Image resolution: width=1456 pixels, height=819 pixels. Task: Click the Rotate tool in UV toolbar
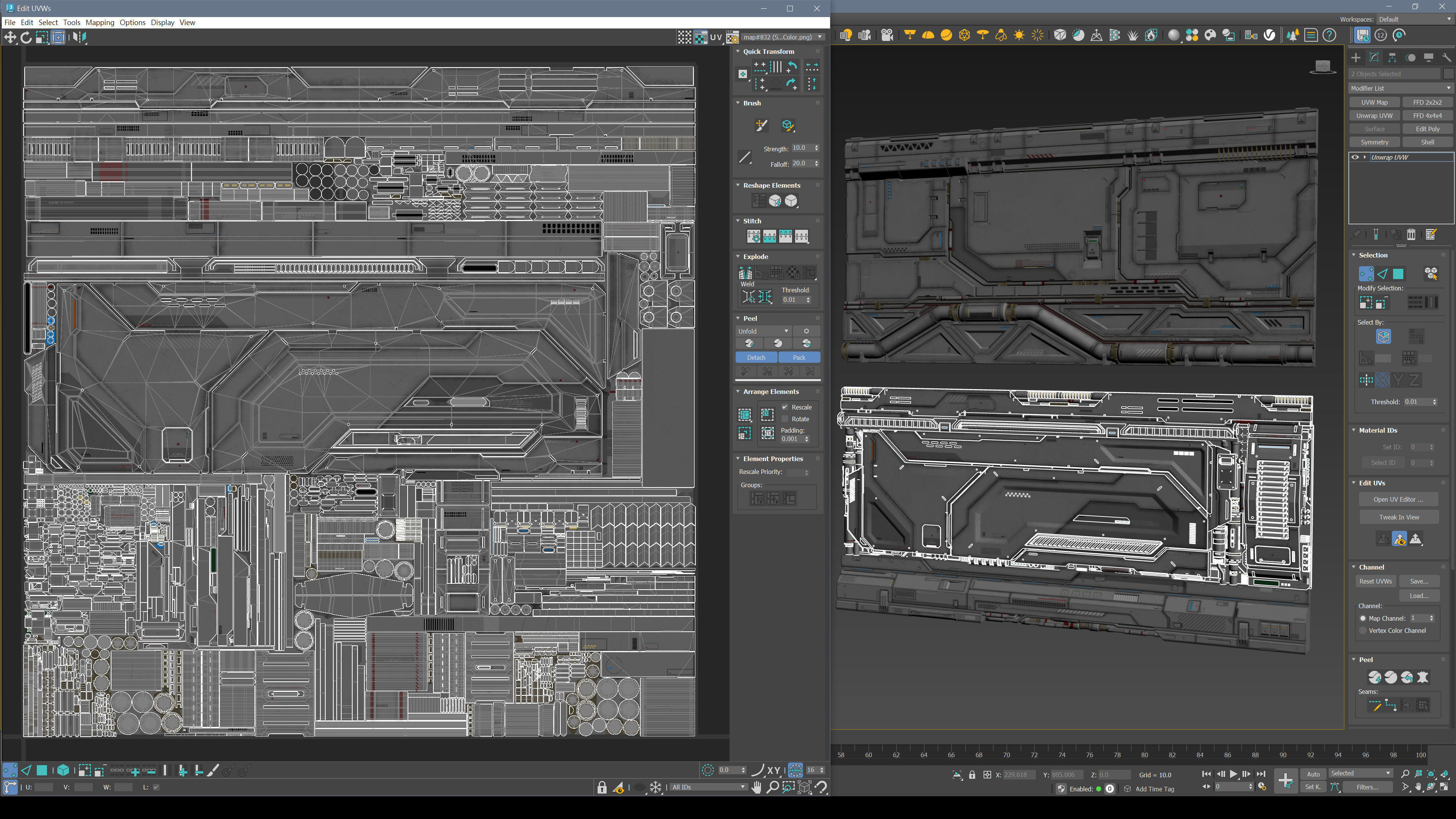[26, 37]
